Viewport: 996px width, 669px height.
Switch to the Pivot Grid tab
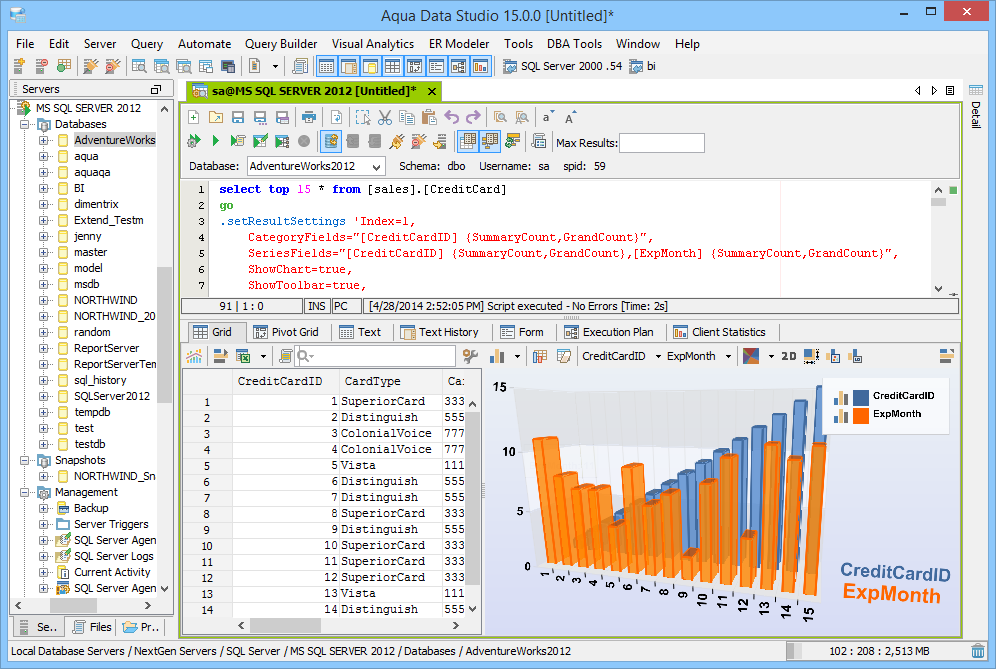tap(286, 332)
